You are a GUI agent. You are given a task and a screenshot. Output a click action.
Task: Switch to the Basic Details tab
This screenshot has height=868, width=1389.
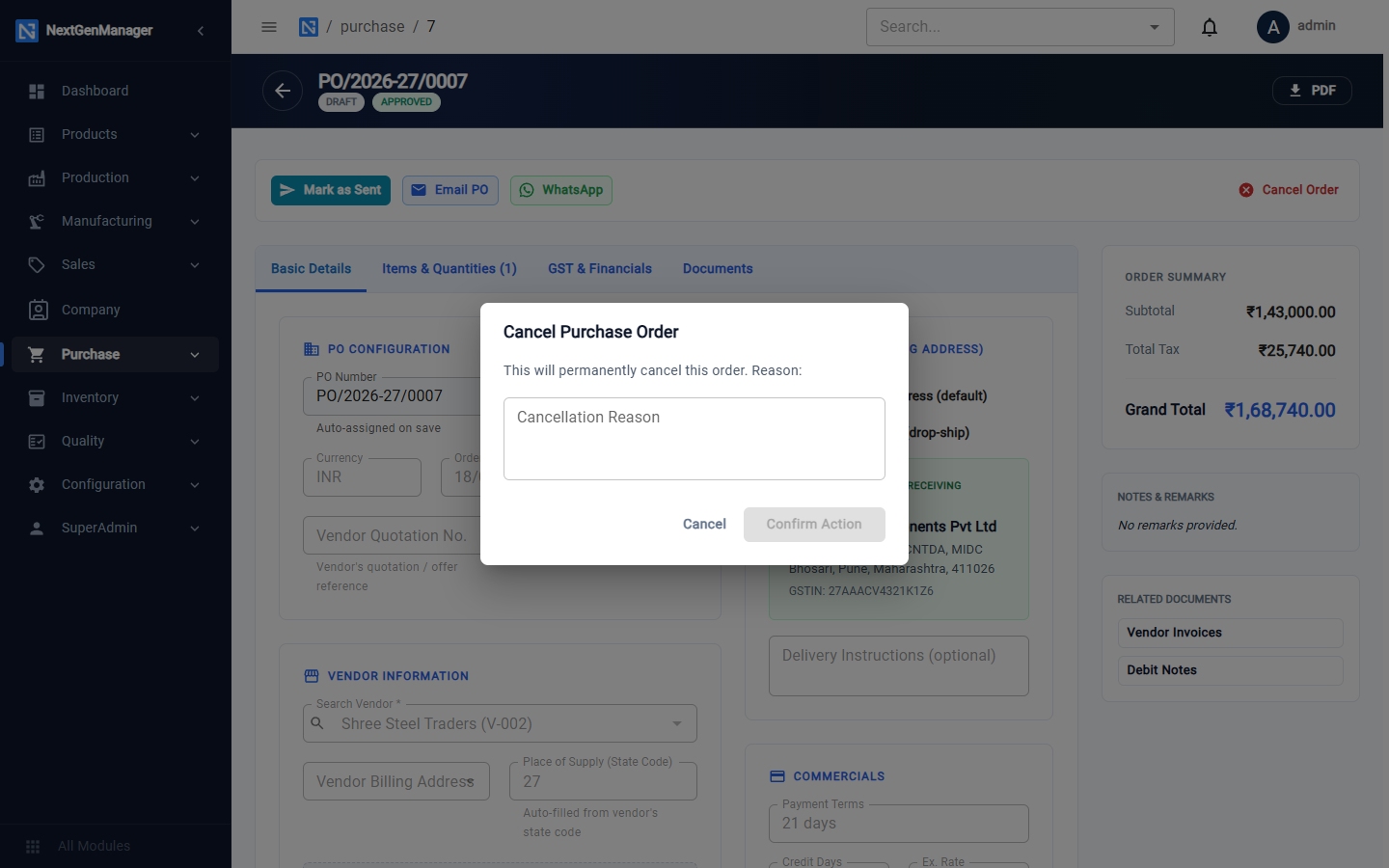311,269
